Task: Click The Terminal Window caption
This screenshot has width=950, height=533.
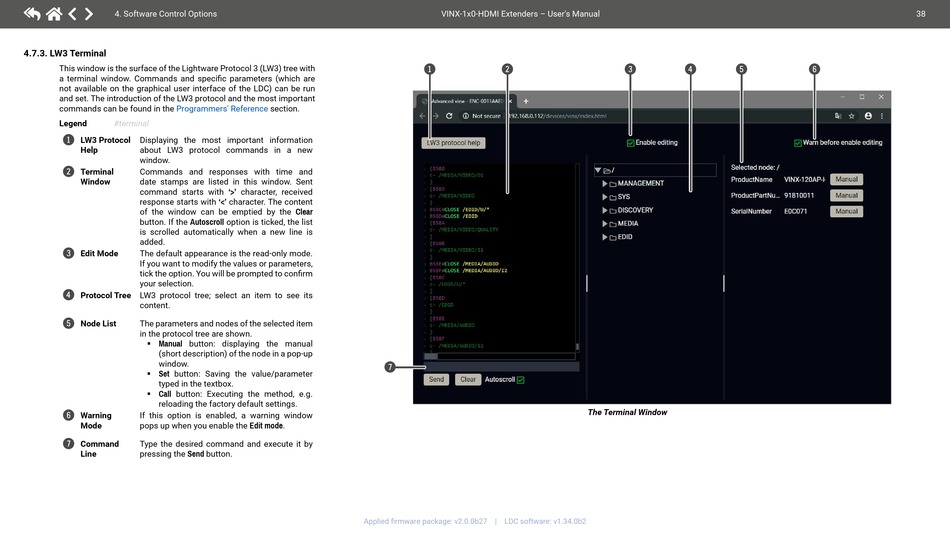Action: 627,412
